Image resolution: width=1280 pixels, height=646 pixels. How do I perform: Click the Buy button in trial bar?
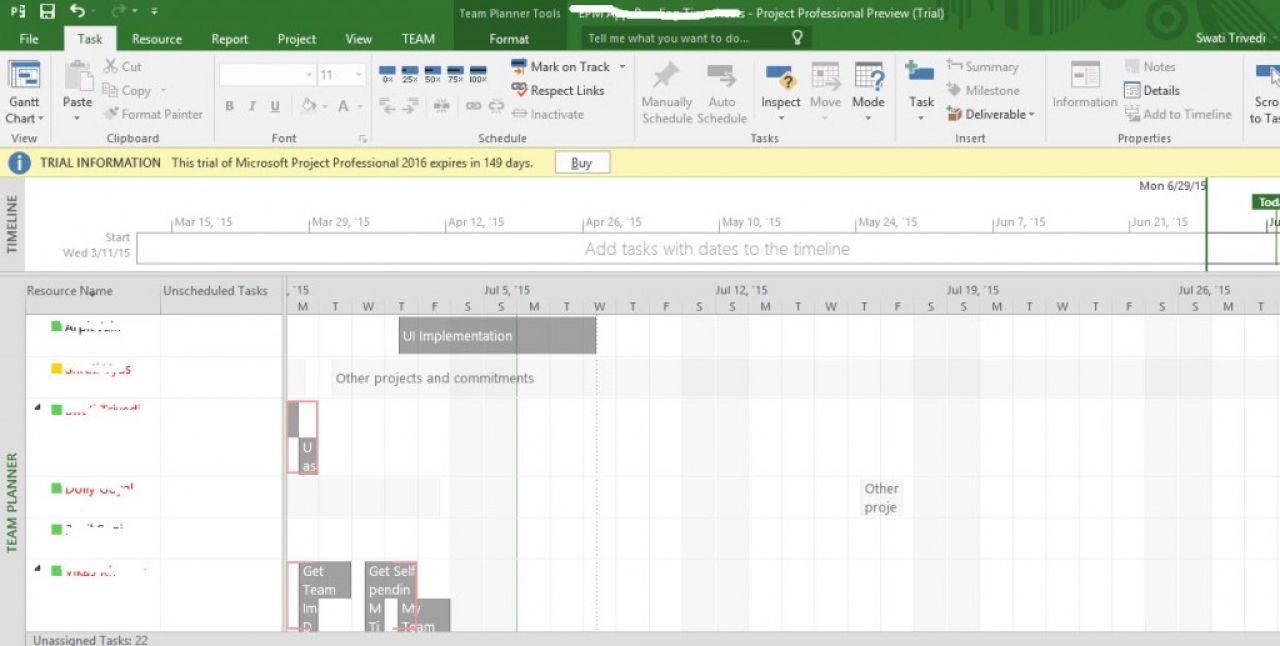tap(582, 163)
